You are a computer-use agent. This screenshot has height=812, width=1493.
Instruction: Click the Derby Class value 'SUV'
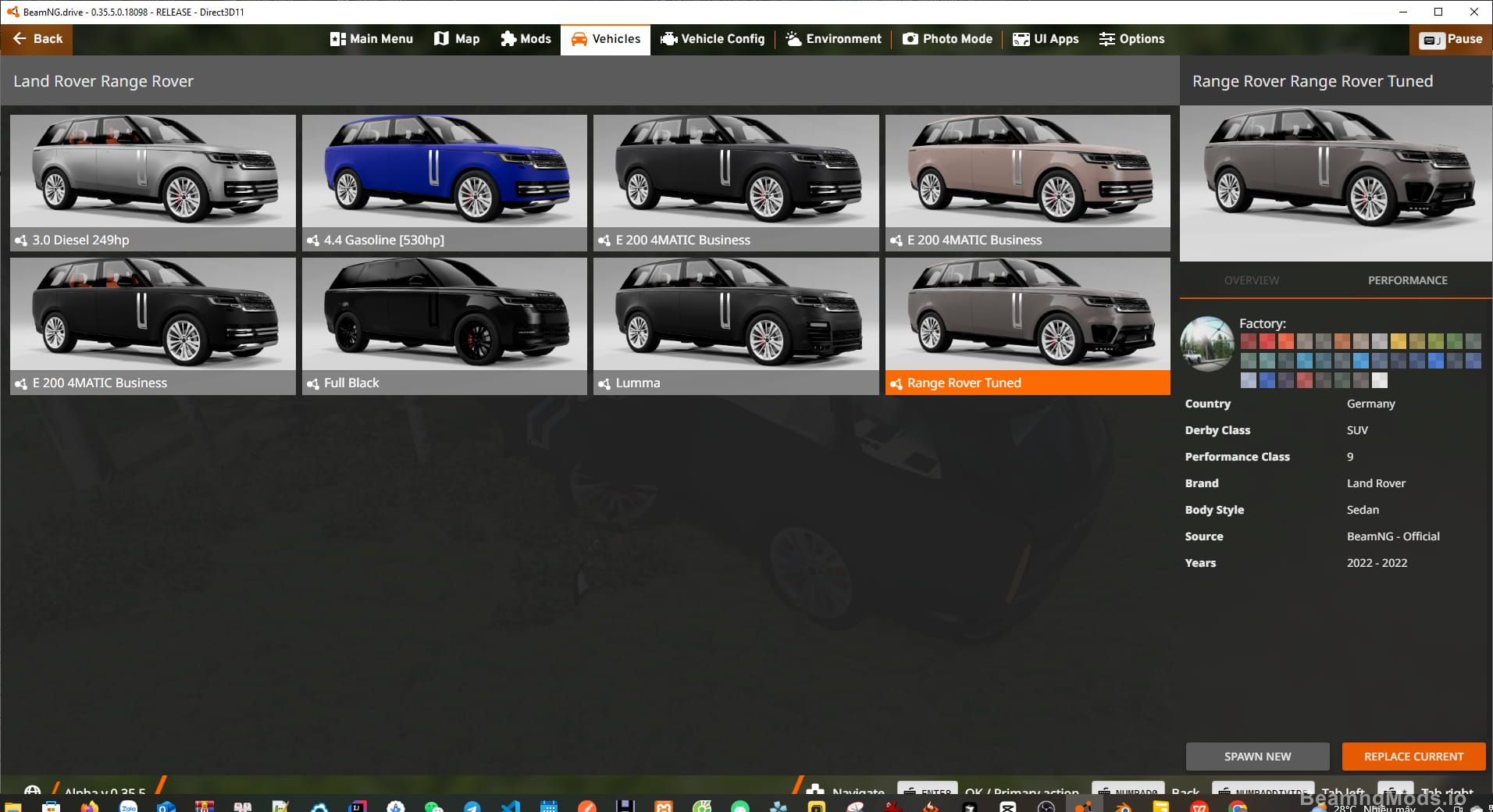tap(1357, 430)
